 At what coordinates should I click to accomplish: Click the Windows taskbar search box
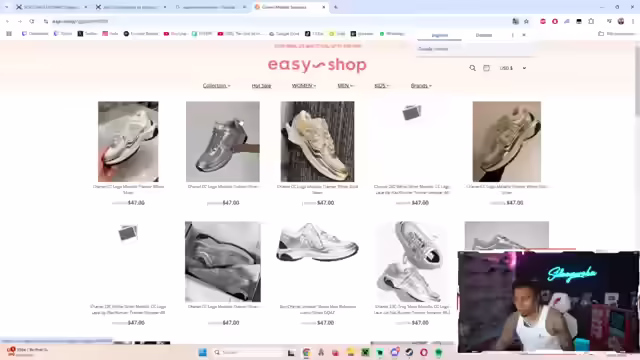248,352
